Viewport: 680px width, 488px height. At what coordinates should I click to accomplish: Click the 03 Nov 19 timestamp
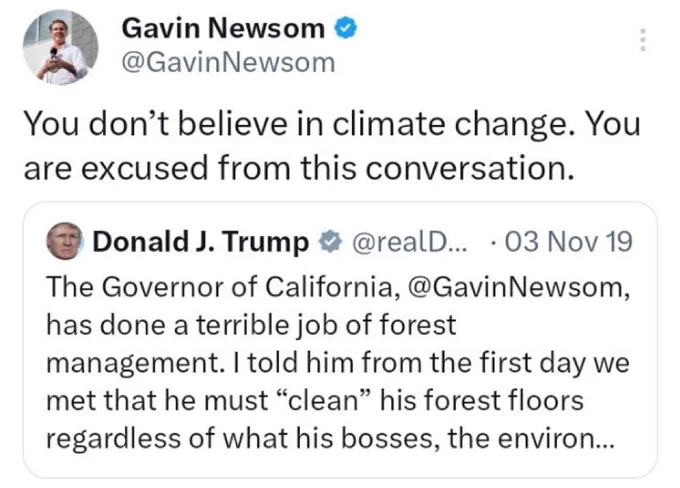pyautogui.click(x=568, y=242)
